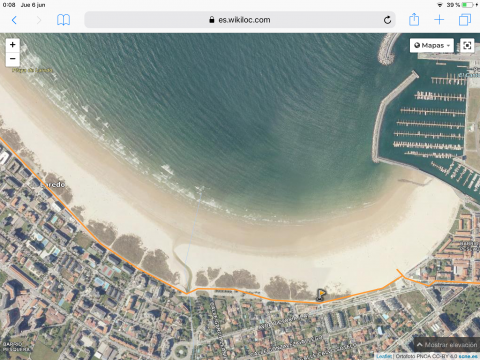This screenshot has height=360, width=480.
Task: Tap the Wi-Fi status icon
Action: coord(440,5)
